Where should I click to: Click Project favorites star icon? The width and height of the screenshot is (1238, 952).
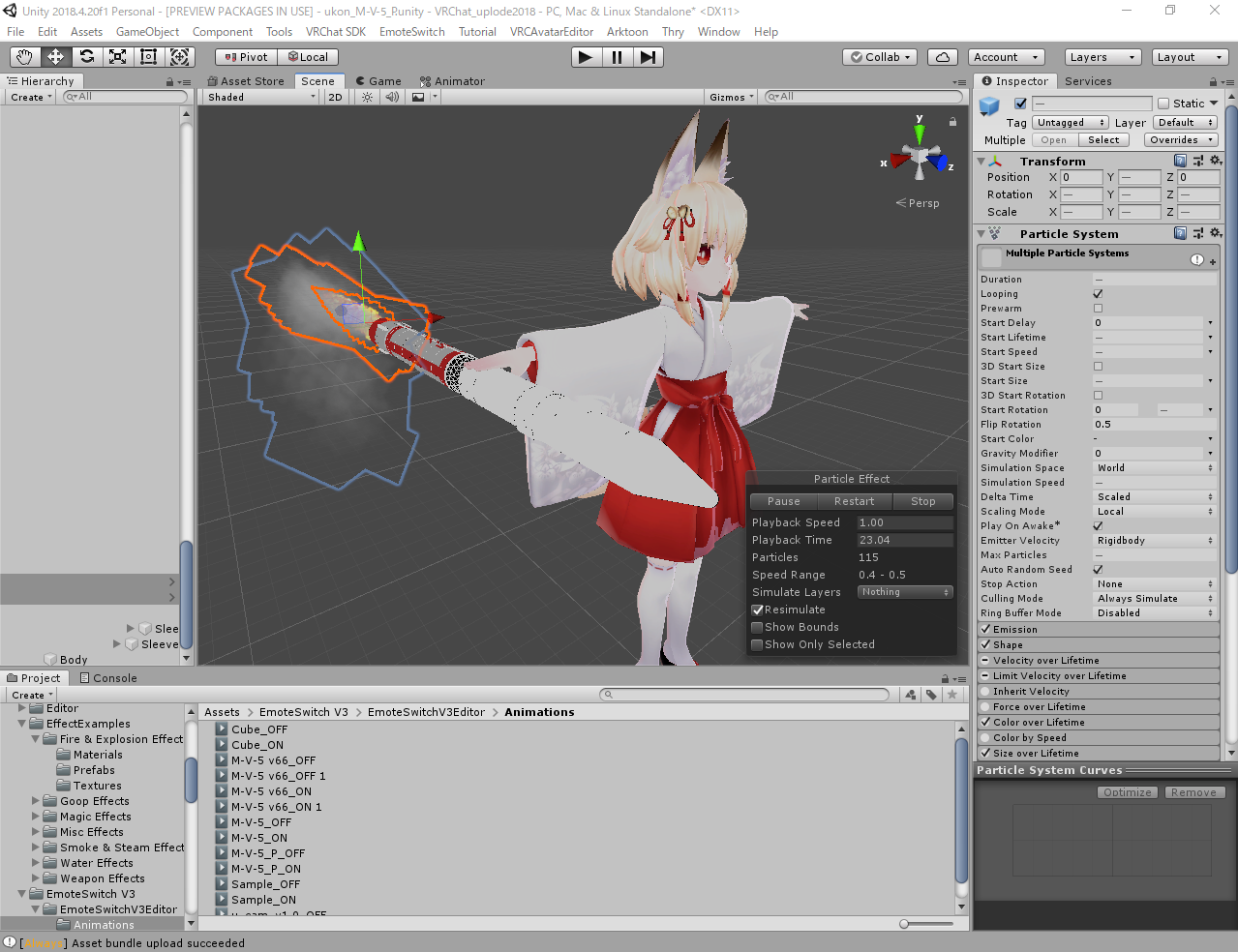click(952, 695)
